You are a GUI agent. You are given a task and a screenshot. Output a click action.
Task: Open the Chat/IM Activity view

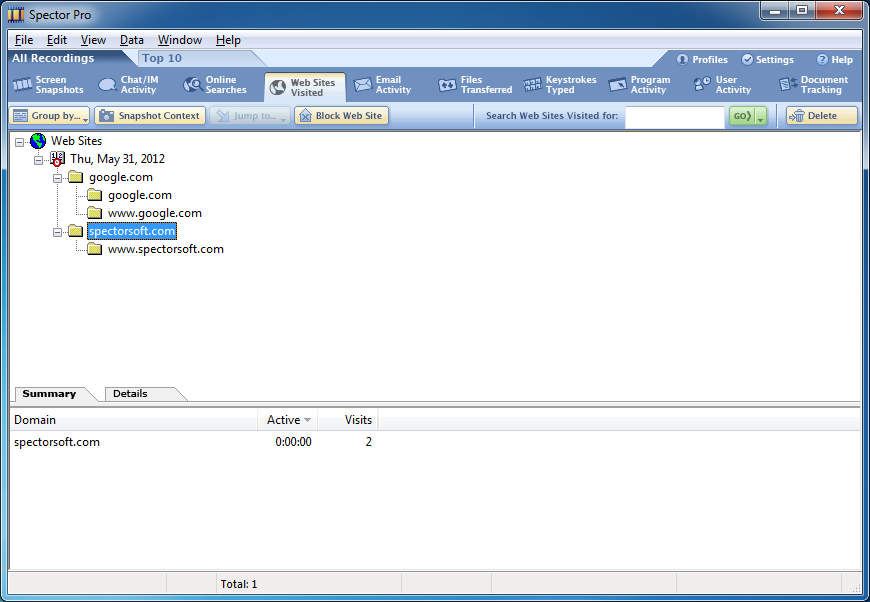point(128,85)
